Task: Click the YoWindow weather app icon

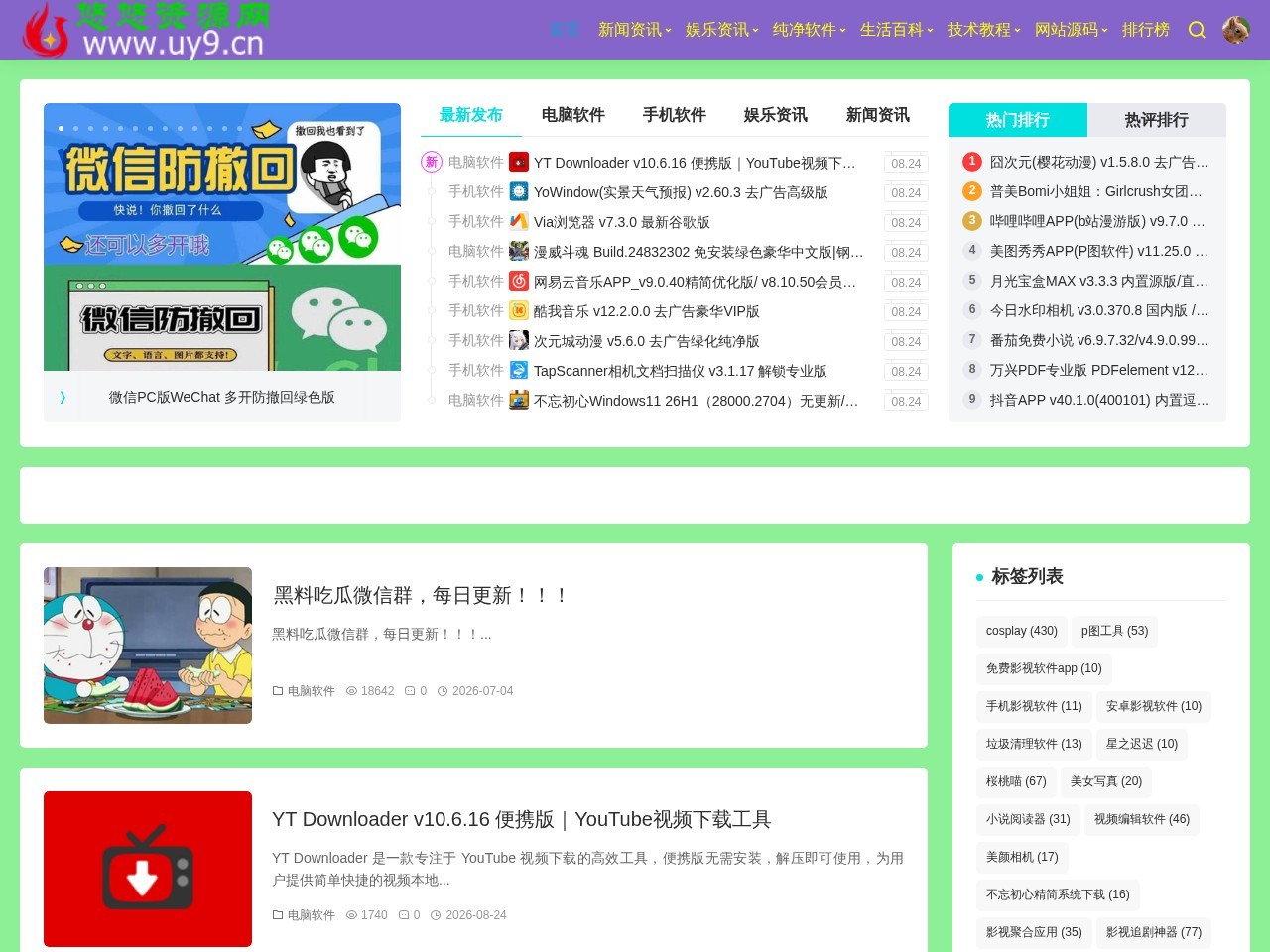Action: (519, 192)
